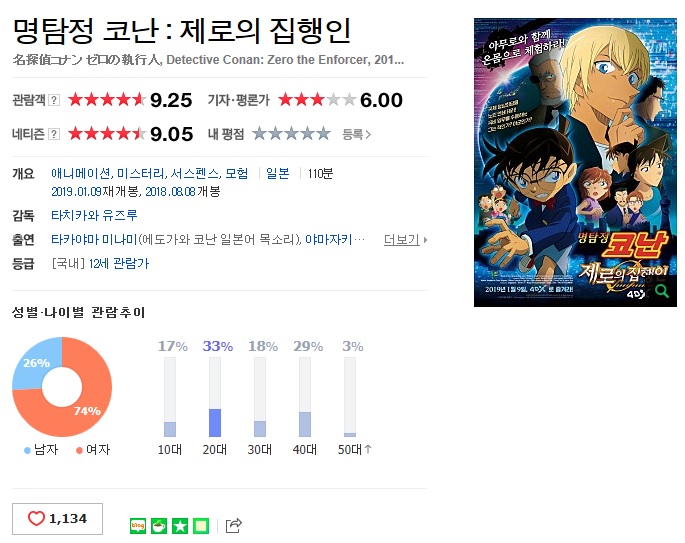This screenshot has width=685, height=543.
Task: Click the magnifier icon on the poster
Action: (x=662, y=291)
